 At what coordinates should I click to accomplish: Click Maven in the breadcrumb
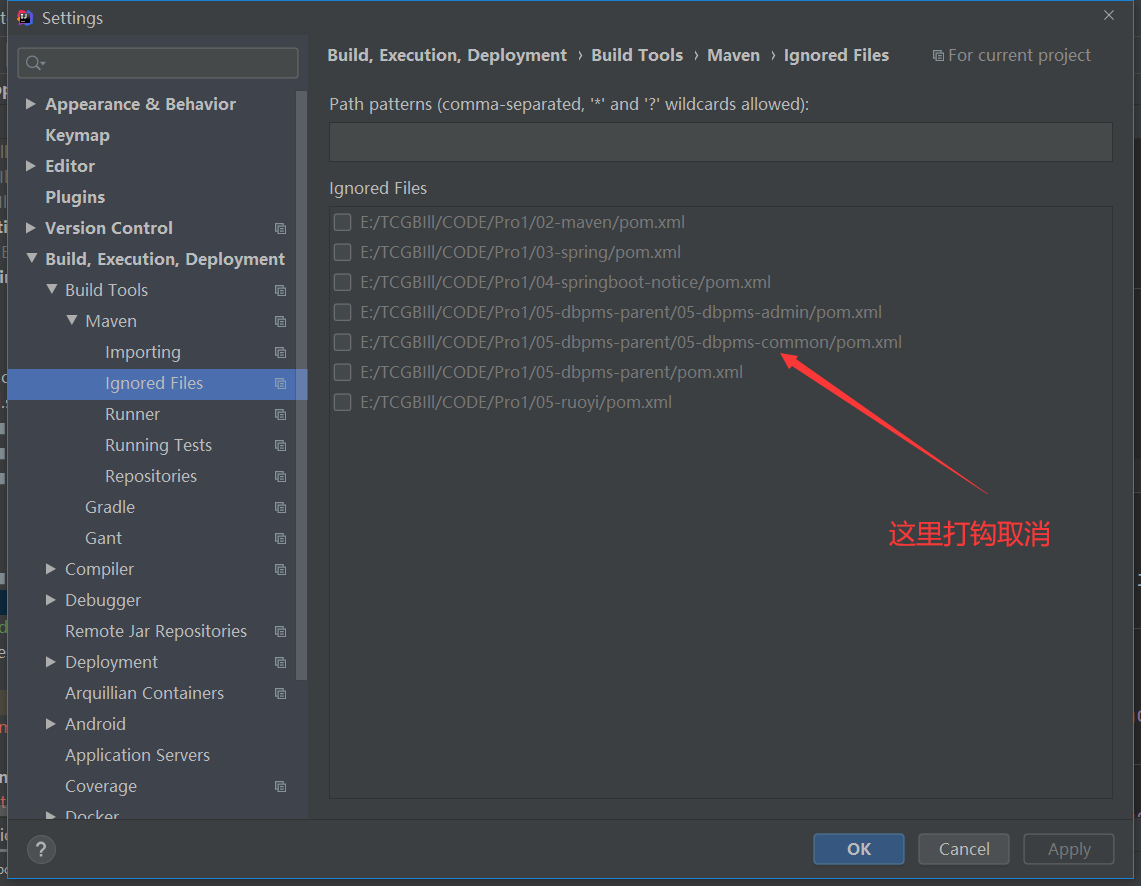(733, 55)
